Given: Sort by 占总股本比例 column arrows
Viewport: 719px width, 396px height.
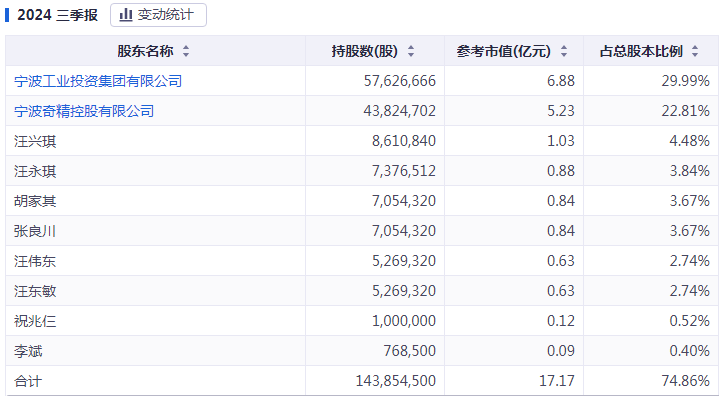Looking at the screenshot, I should click(695, 51).
